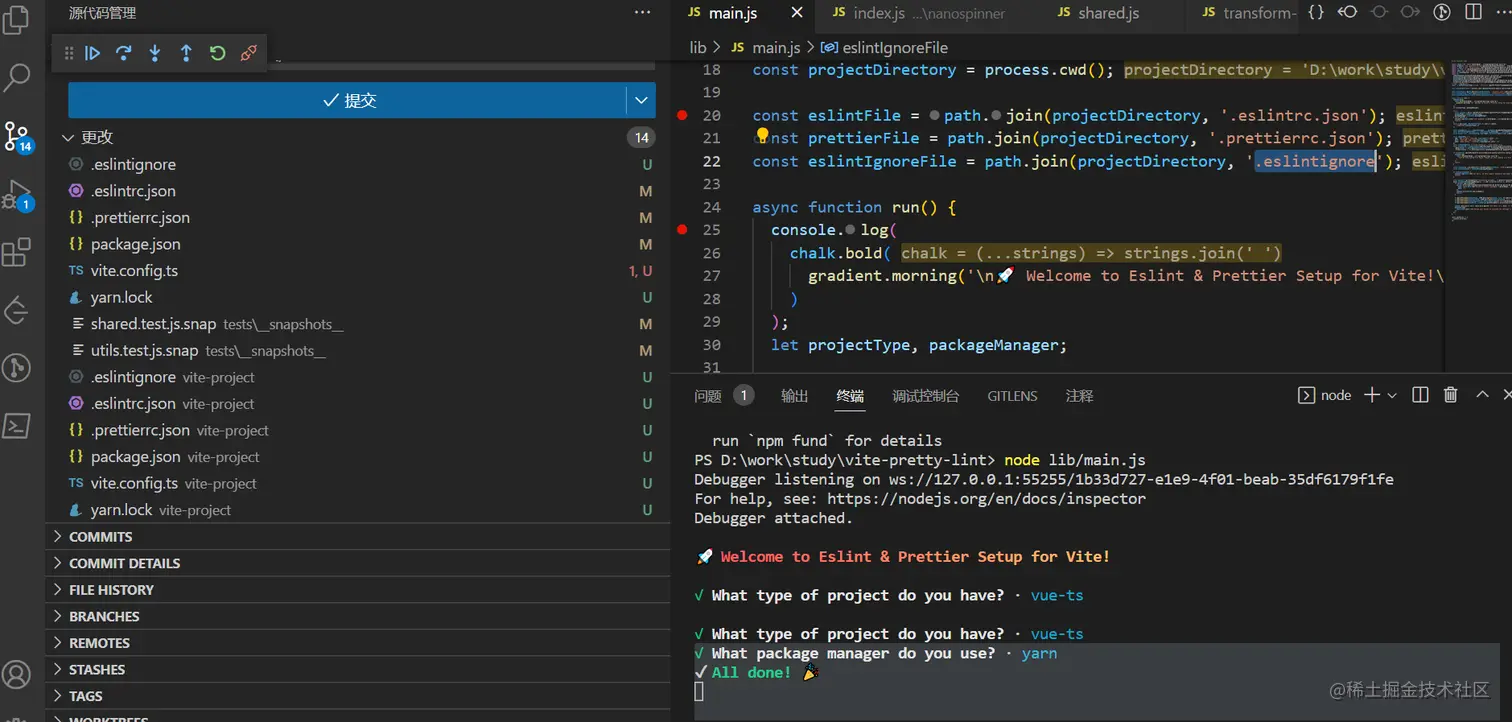The image size is (1512, 722).
Task: Open the Extensions view in activity bar
Action: click(x=17, y=252)
